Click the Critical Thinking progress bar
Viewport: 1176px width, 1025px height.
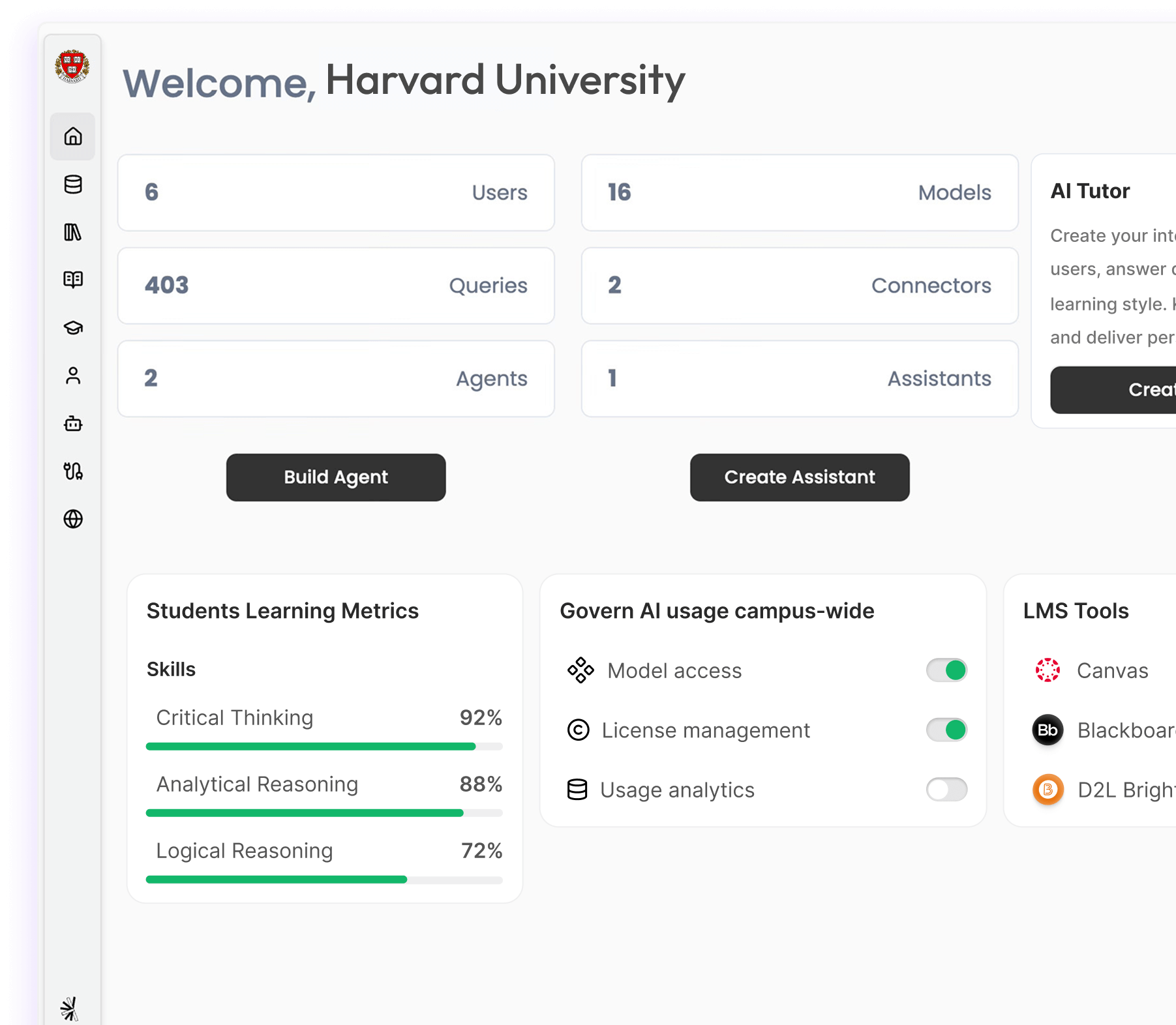point(324,747)
